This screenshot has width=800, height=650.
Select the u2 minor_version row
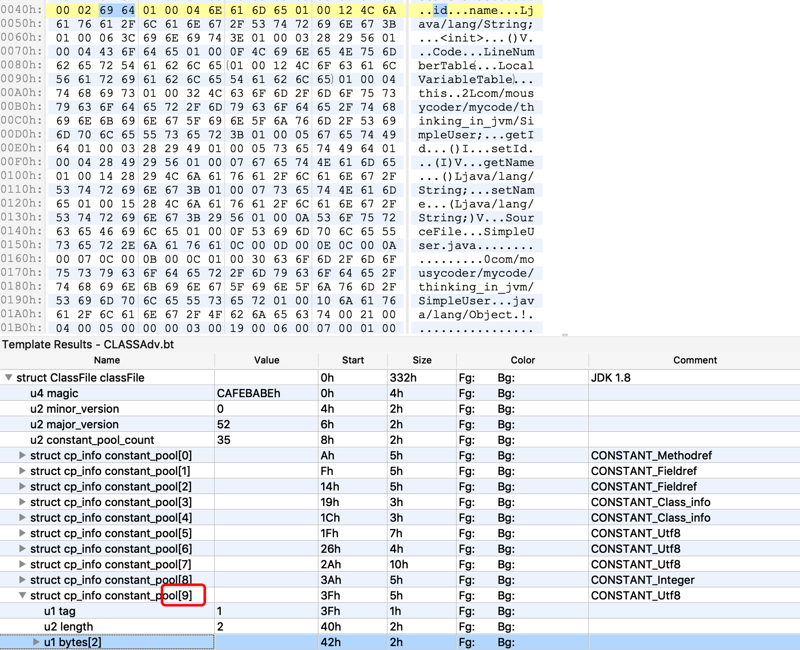click(x=400, y=409)
